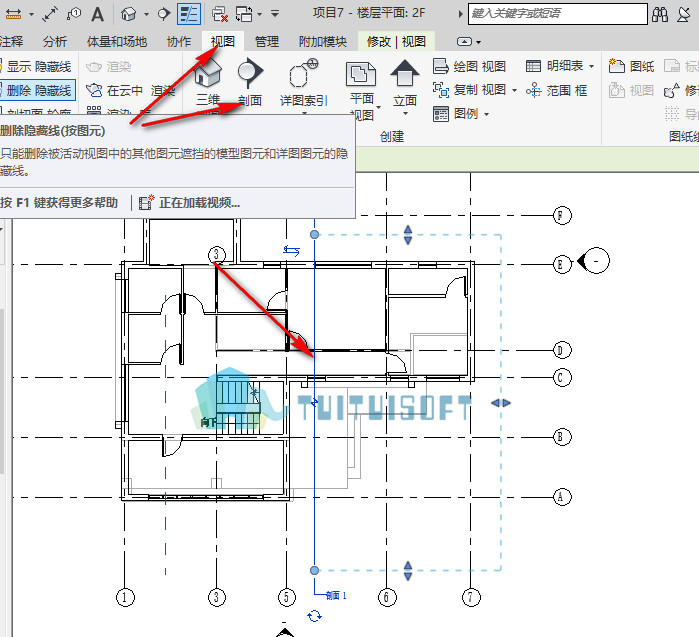This screenshot has height=637, width=699.
Task: Expand the 3D view dropdown arrow in toolbar
Action: [147, 14]
